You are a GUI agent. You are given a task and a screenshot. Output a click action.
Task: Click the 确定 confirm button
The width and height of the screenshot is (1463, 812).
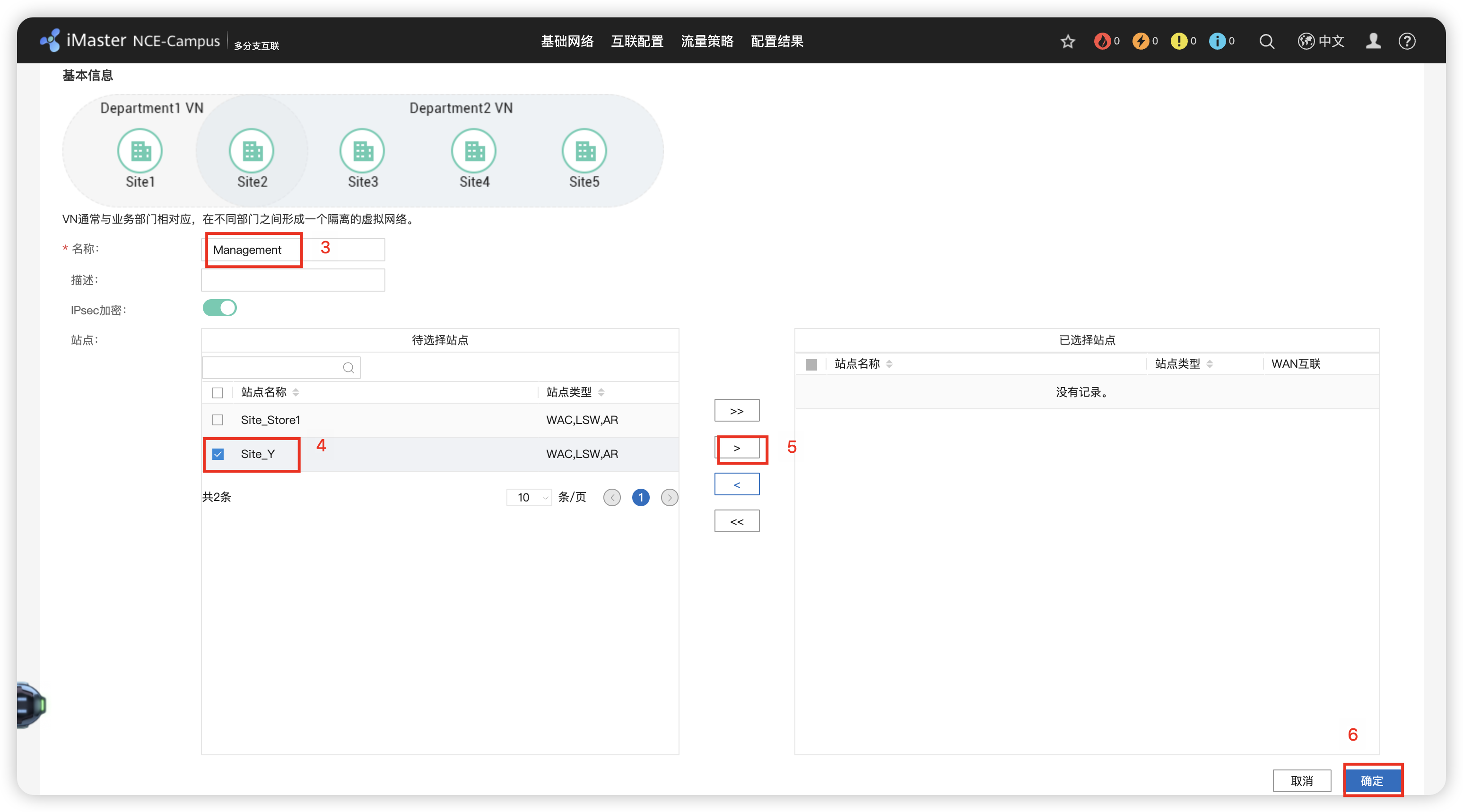coord(1372,781)
